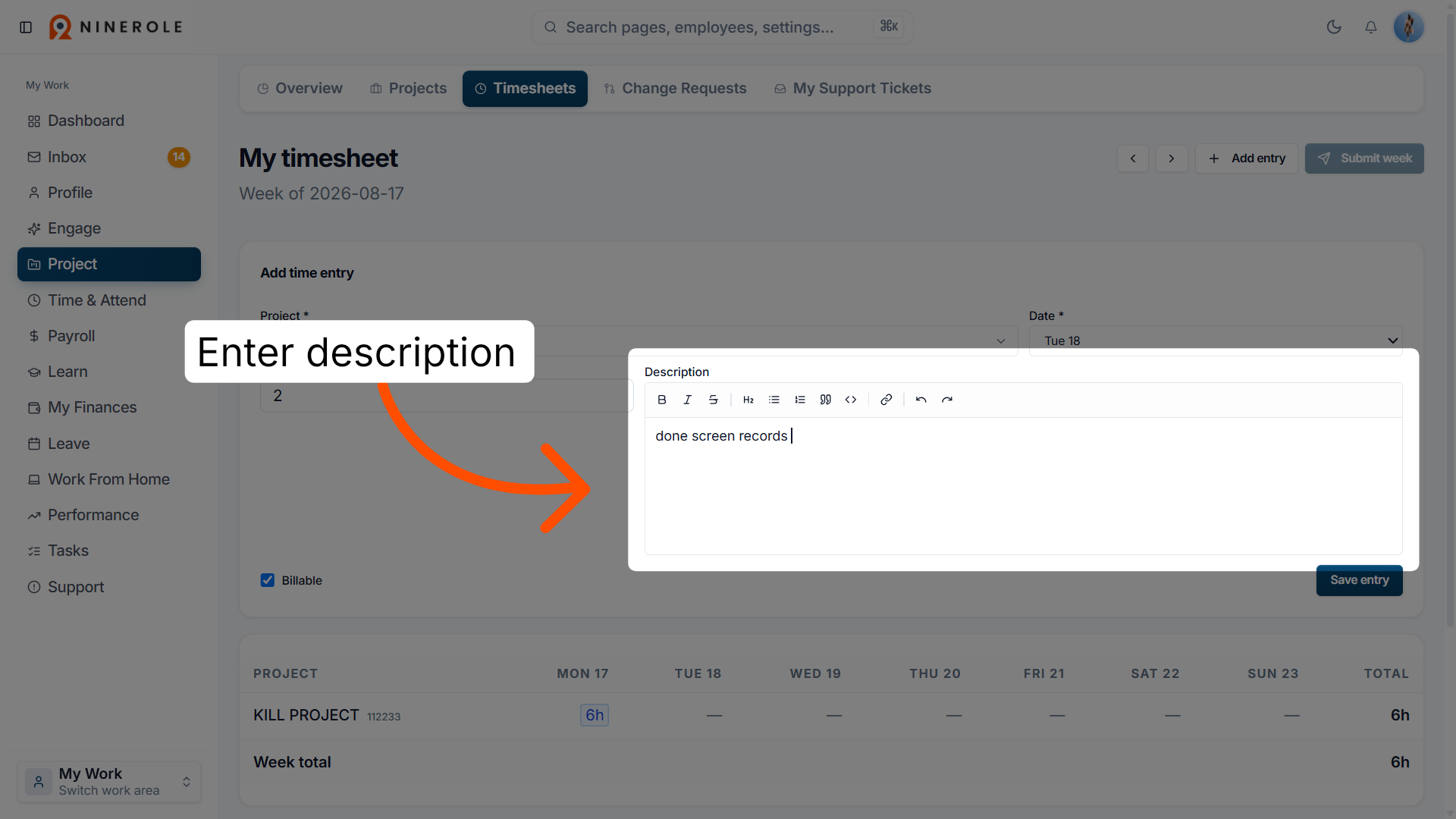Click the Save entry button

click(1359, 580)
